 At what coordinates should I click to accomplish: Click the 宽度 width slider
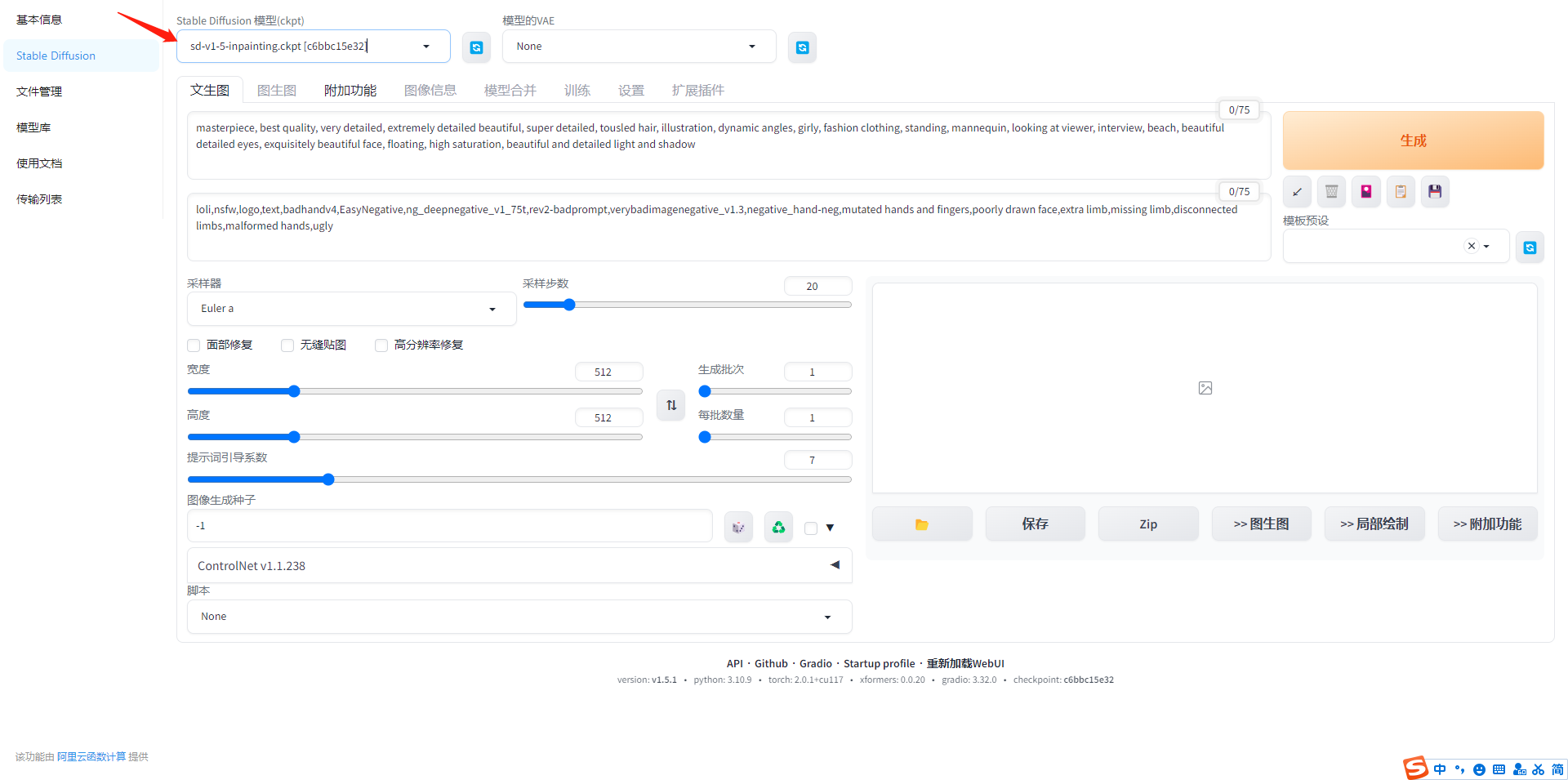coord(415,391)
